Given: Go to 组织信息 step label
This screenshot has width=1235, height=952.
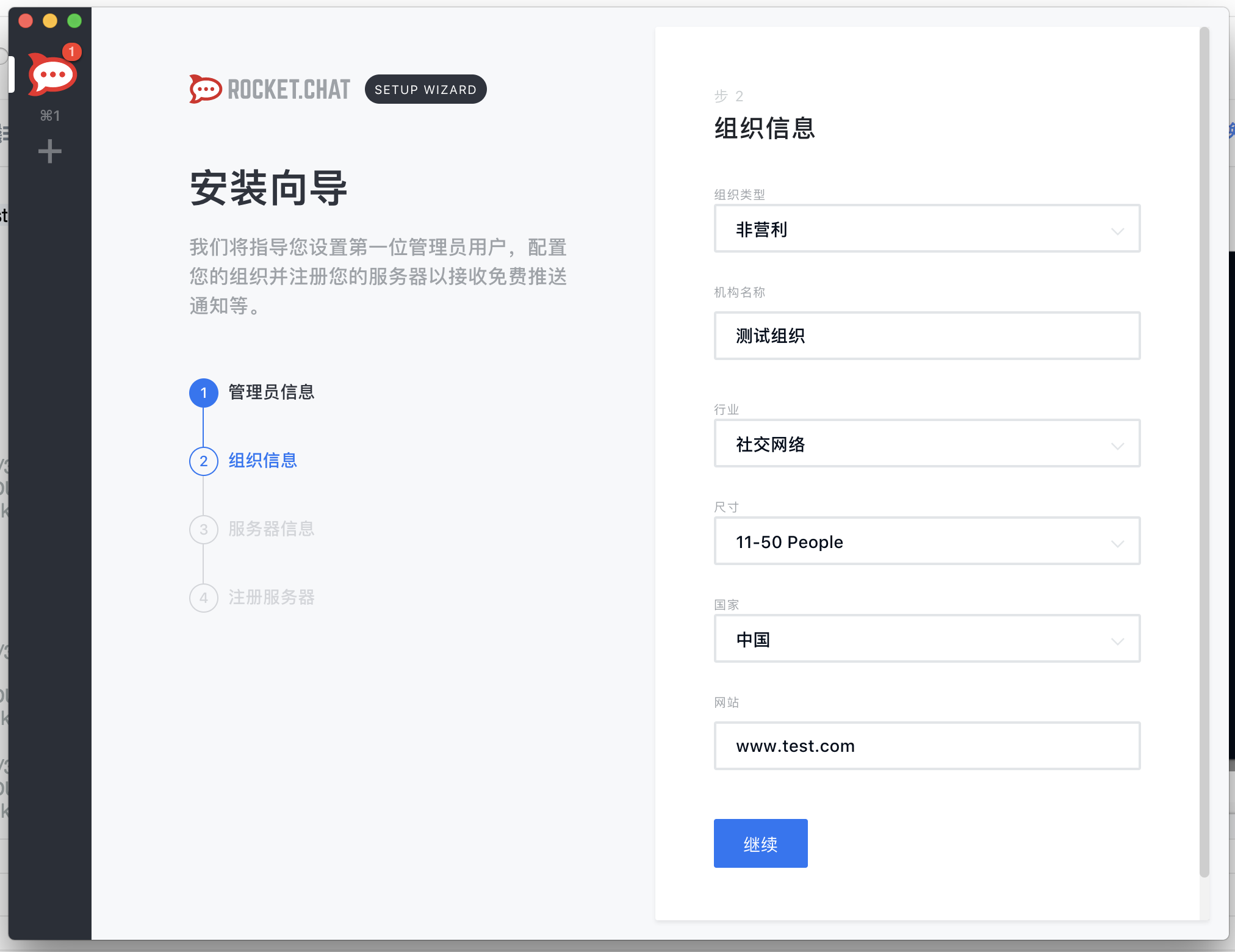Looking at the screenshot, I should click(263, 461).
